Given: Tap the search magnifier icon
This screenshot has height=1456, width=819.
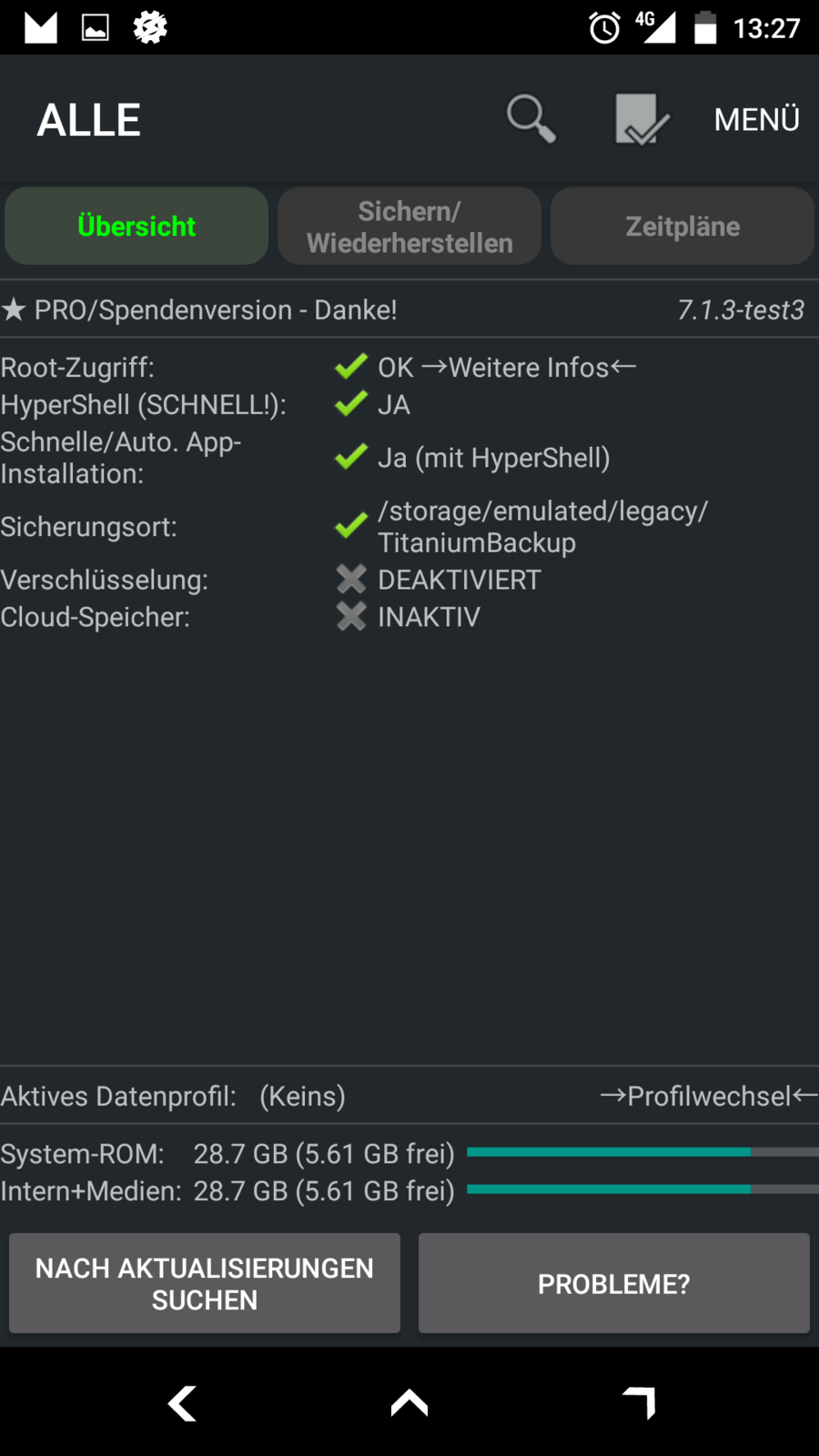Looking at the screenshot, I should (531, 119).
